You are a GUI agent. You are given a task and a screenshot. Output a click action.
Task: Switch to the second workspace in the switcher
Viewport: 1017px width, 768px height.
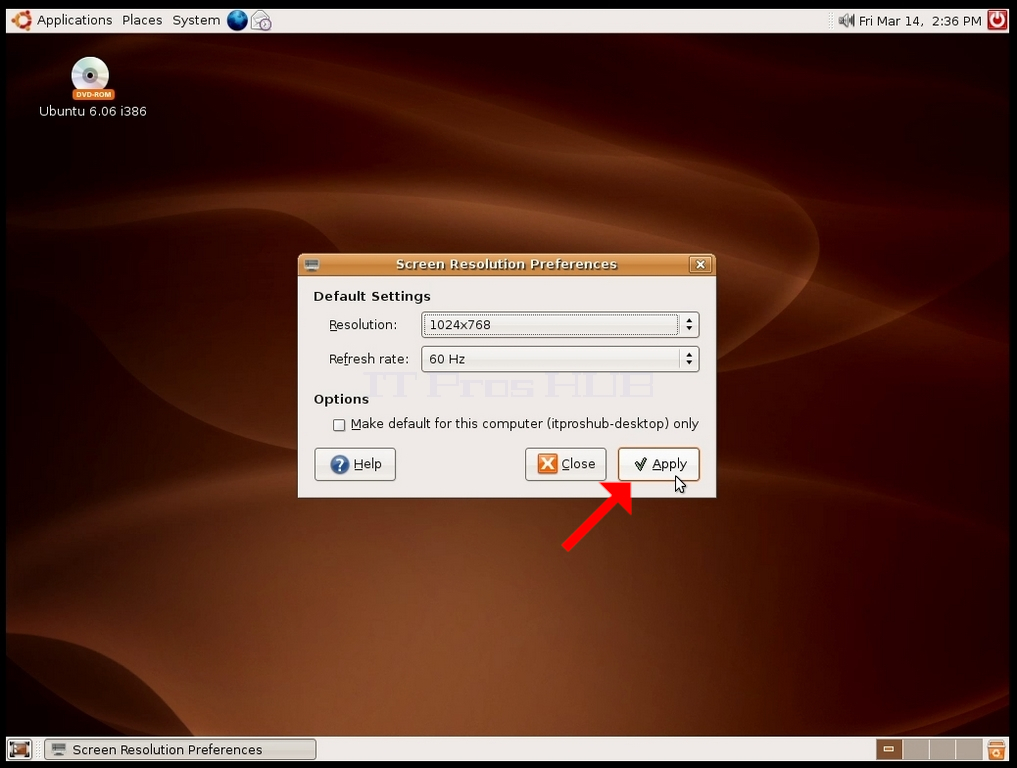coord(916,749)
